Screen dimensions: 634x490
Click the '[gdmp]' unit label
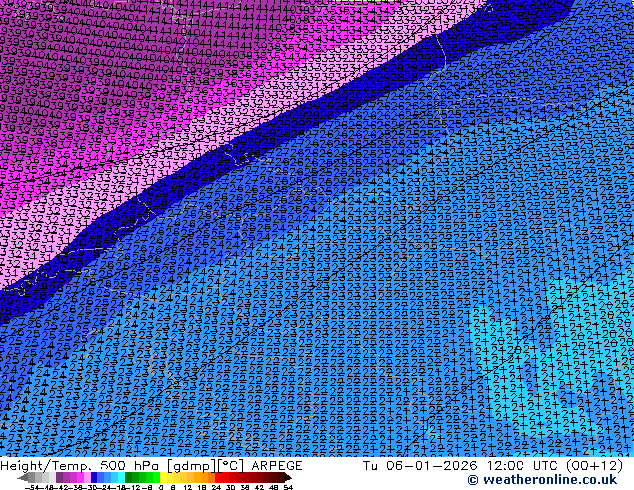click(x=192, y=466)
